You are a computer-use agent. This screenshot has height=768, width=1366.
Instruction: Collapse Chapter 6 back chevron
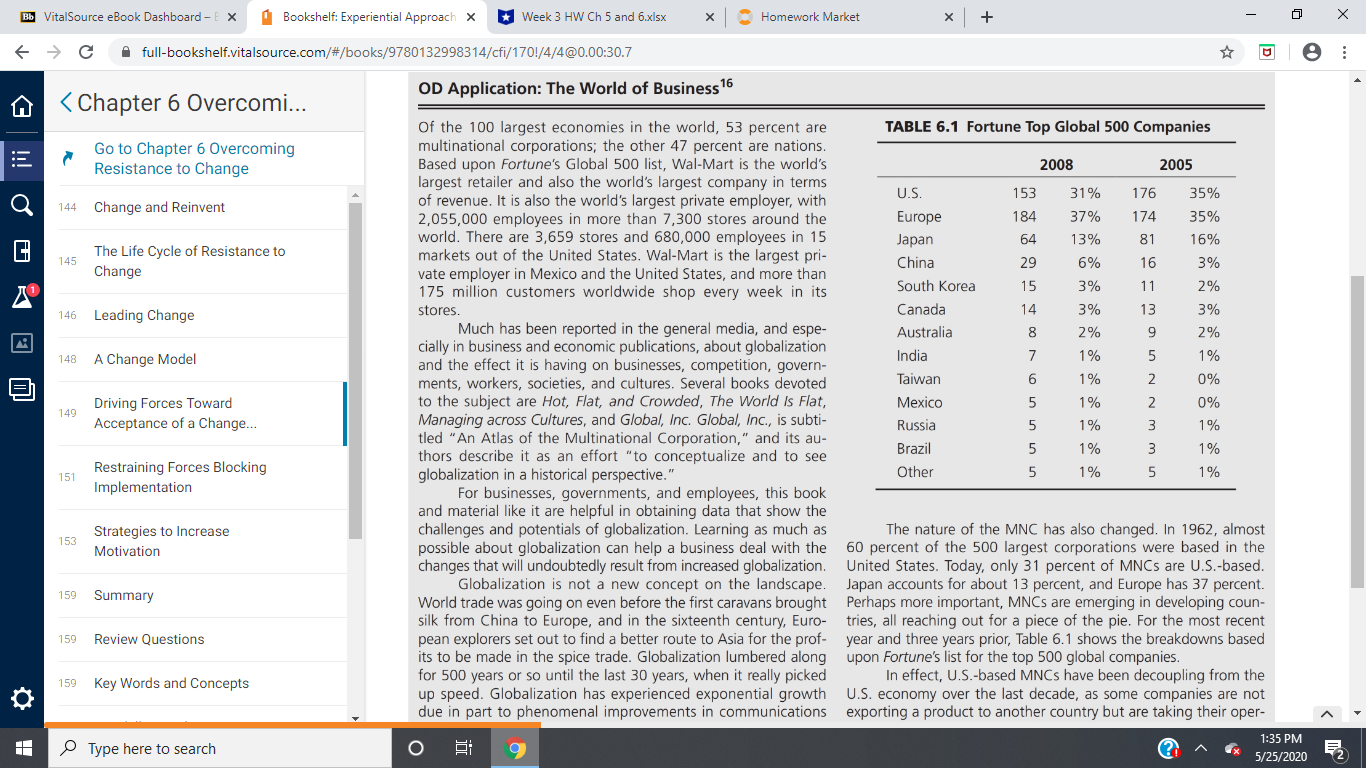[66, 103]
